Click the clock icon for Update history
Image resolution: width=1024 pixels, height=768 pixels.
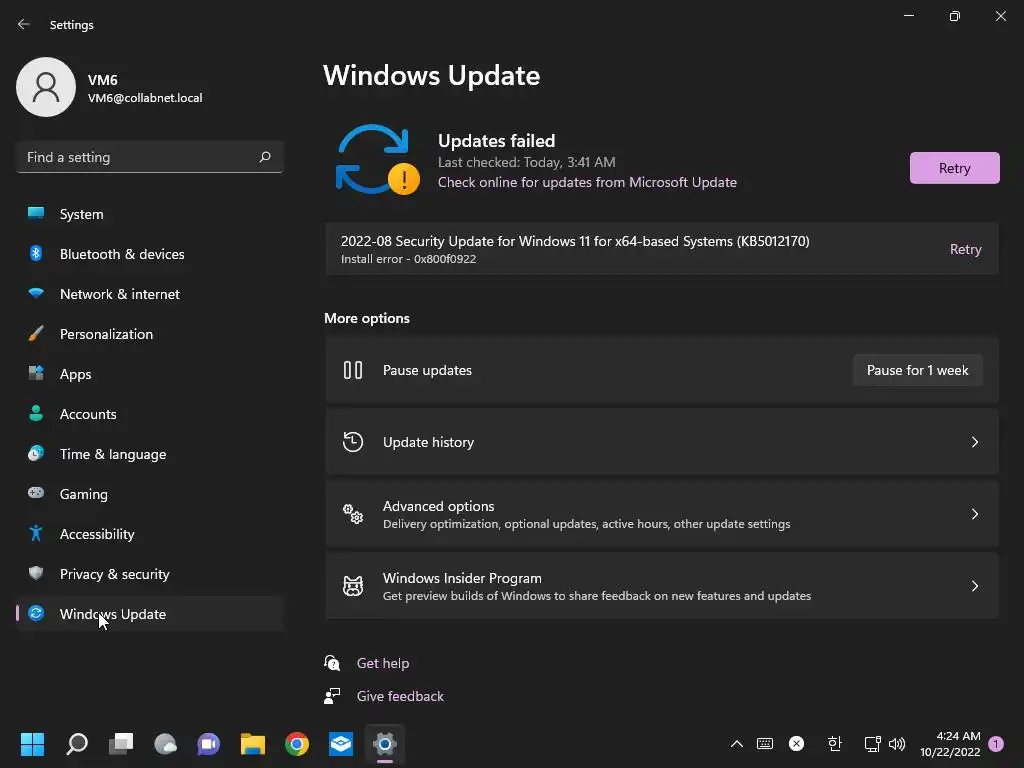(x=353, y=442)
